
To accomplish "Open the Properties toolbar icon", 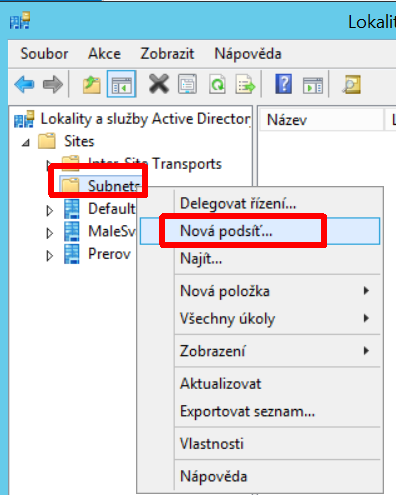I will [188, 84].
